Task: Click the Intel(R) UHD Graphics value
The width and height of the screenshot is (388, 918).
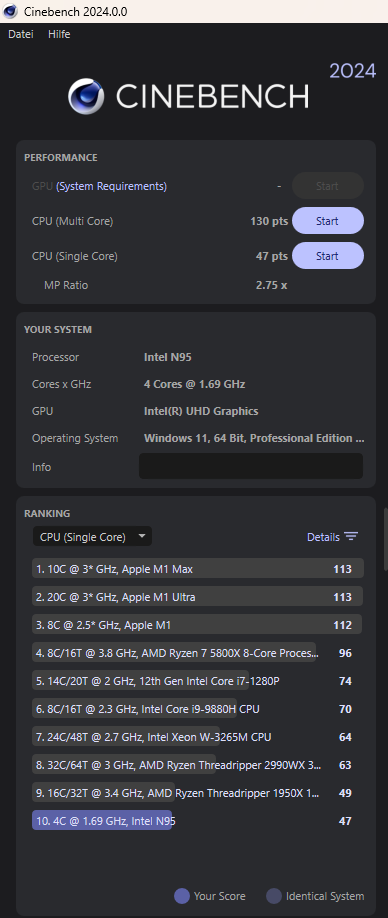Action: (x=201, y=411)
